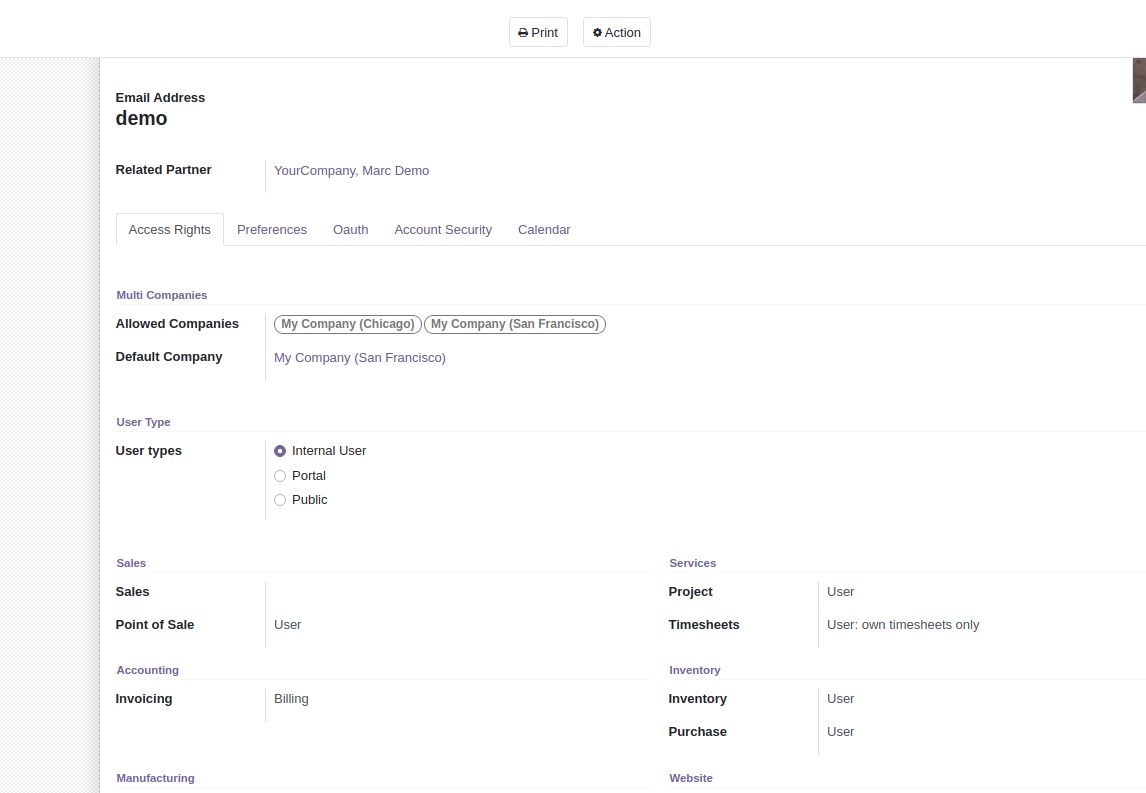The height and width of the screenshot is (793, 1146).
Task: Select the Portal user type
Action: tap(280, 476)
